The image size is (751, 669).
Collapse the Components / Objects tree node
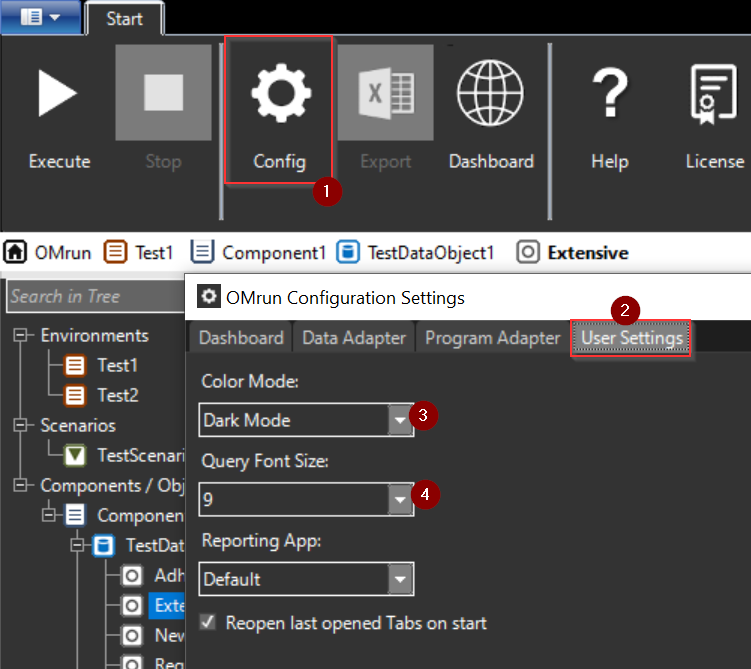pos(20,485)
